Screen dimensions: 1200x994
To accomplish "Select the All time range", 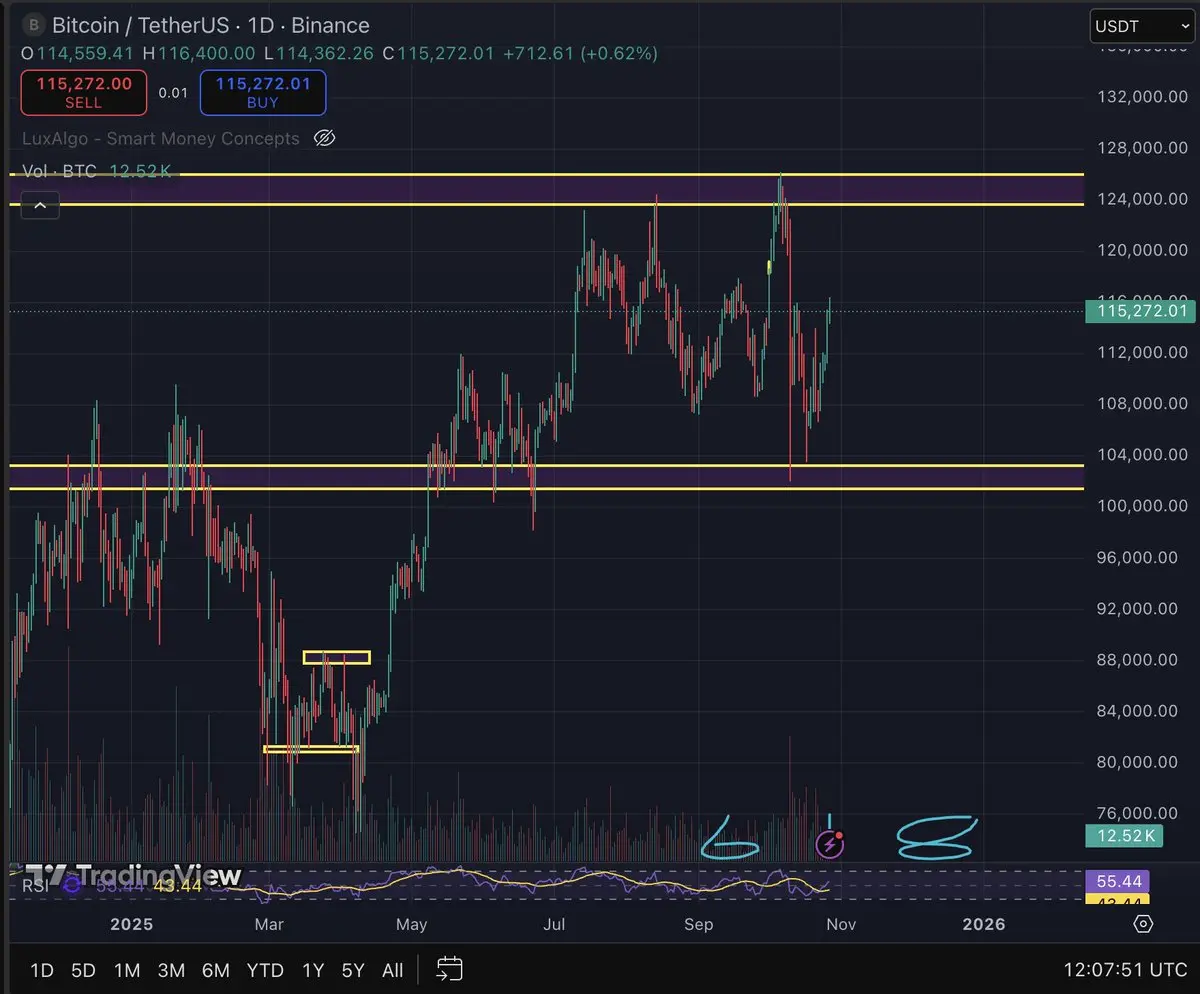I will click(393, 970).
